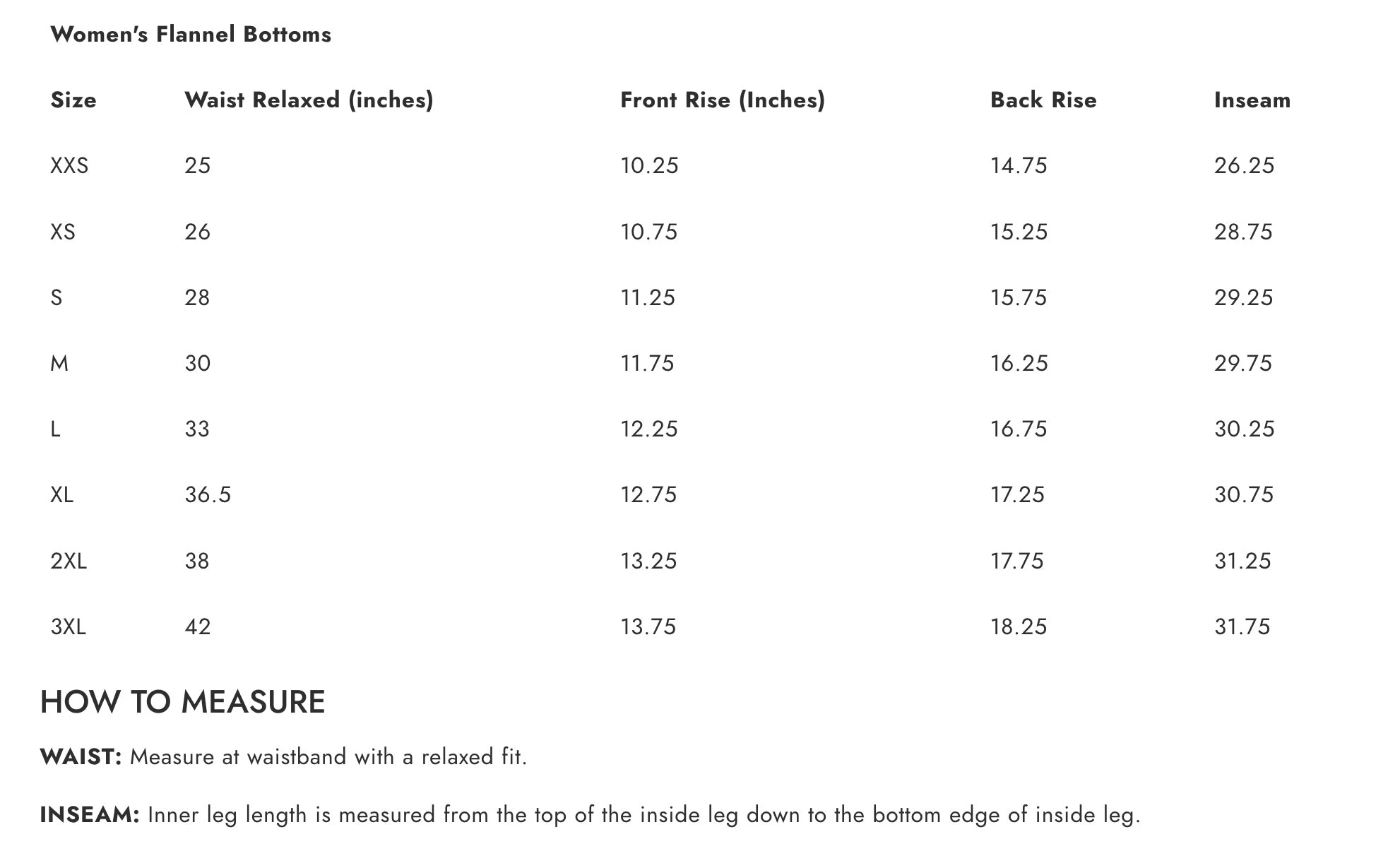Select the XS size label
Screen dimensions: 1400x868
click(x=63, y=232)
